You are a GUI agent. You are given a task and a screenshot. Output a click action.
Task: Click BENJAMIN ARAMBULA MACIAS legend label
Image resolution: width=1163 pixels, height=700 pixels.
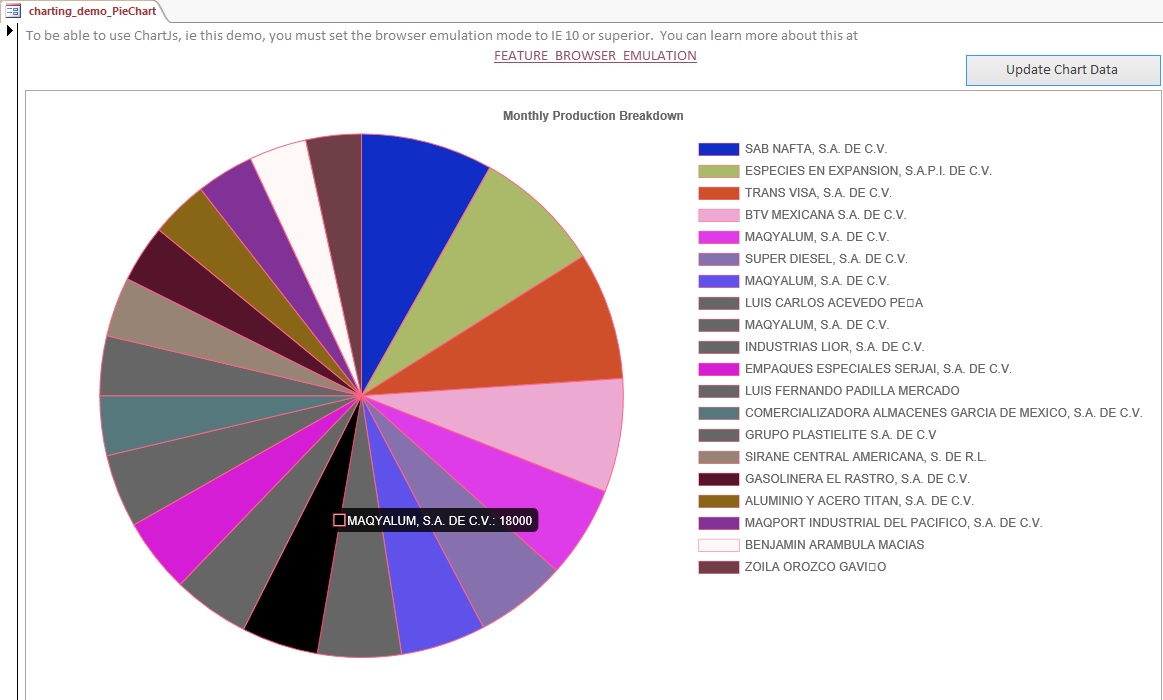click(834, 545)
